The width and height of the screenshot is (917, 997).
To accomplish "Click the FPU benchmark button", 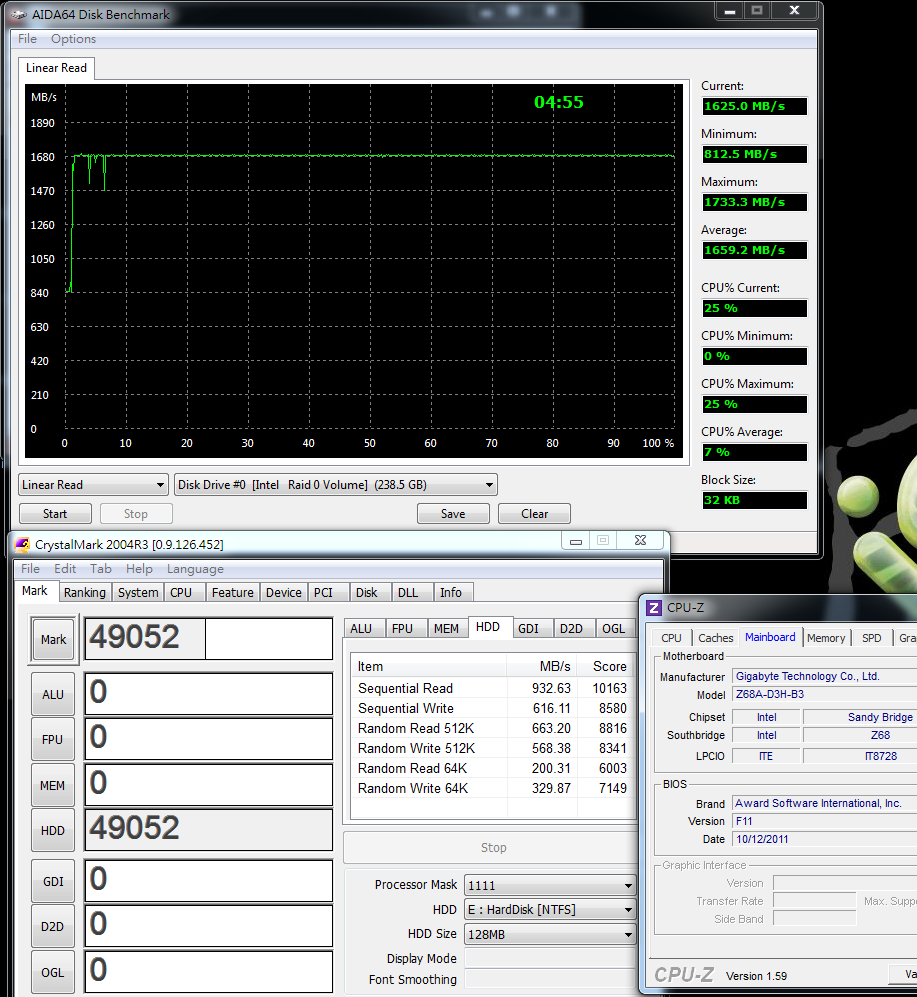I will point(53,739).
